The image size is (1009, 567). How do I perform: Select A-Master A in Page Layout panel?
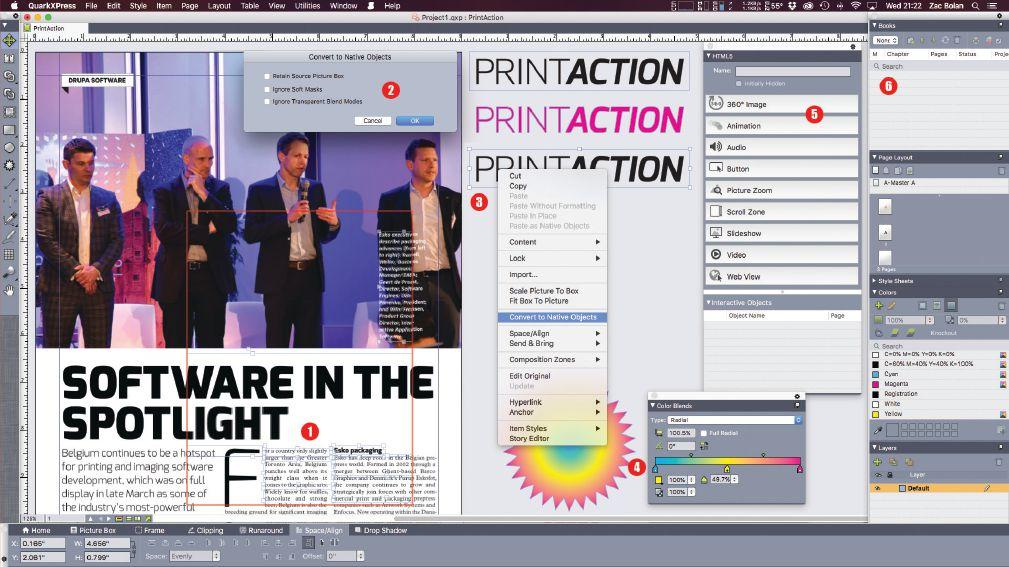point(899,183)
